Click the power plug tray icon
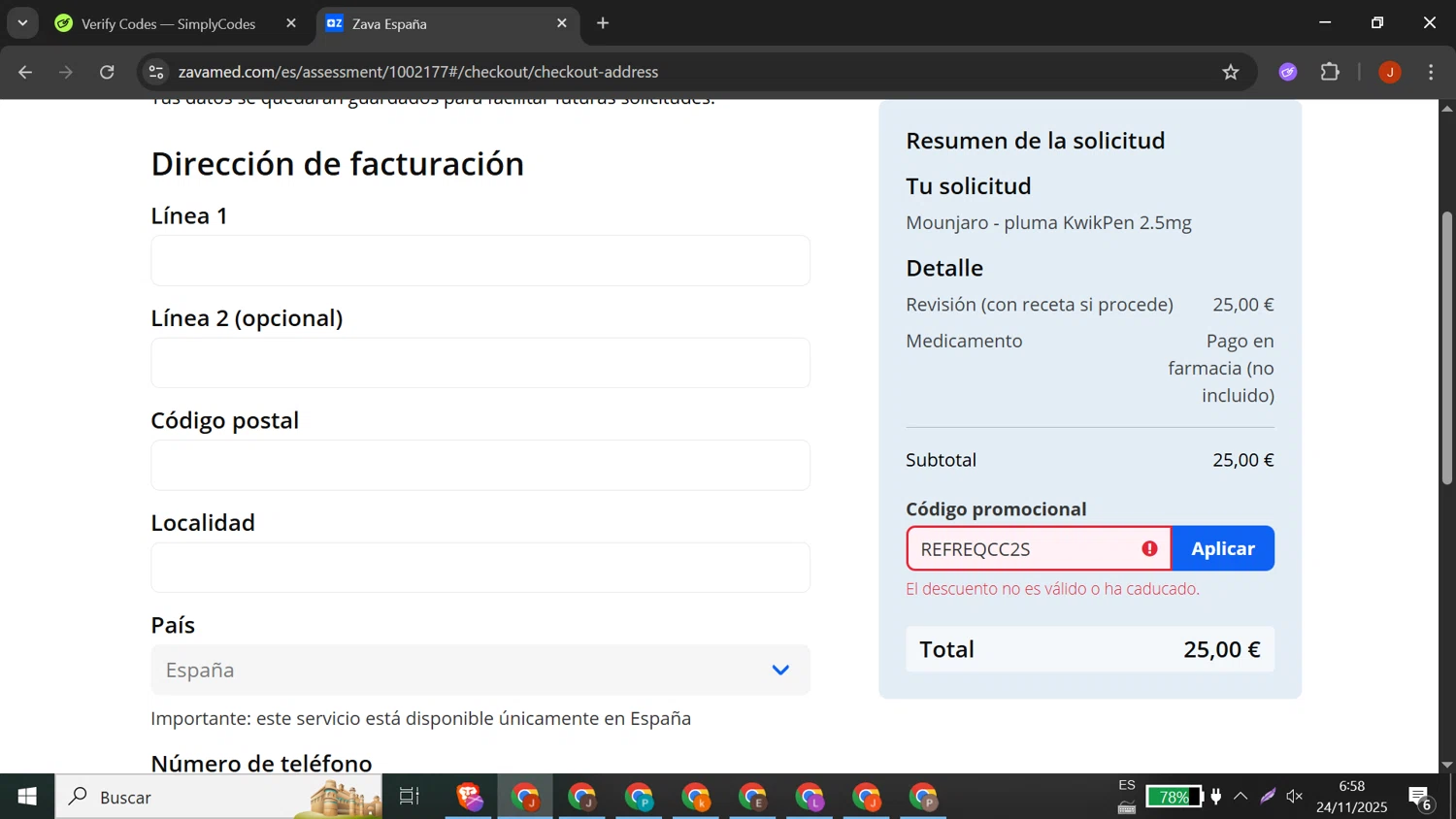The width and height of the screenshot is (1456, 819). (x=1215, y=797)
